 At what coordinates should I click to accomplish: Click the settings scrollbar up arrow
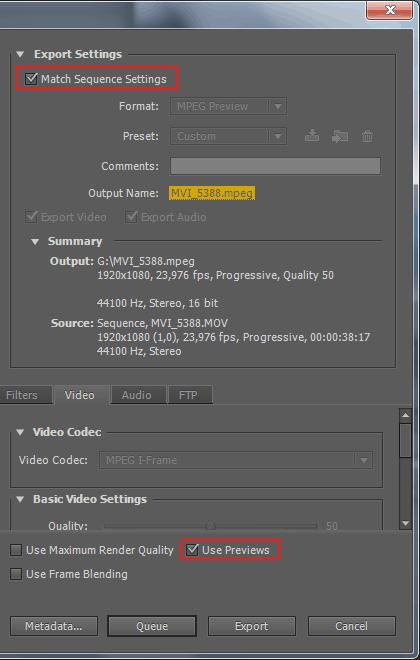(x=405, y=415)
